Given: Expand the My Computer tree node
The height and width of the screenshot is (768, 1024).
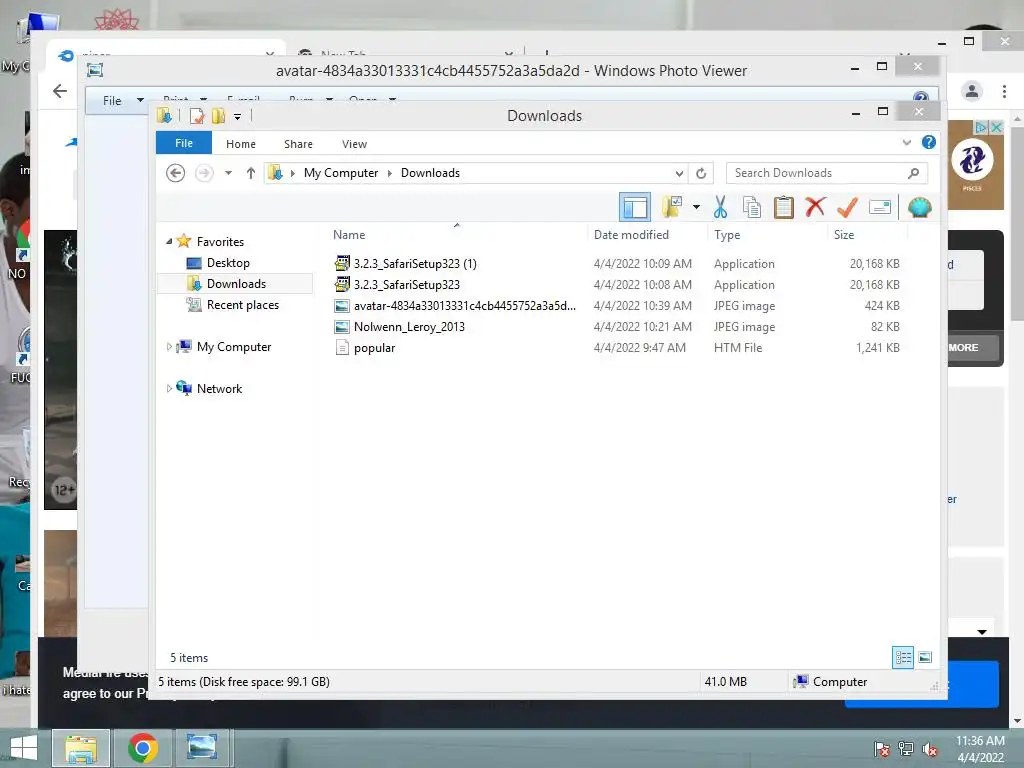Looking at the screenshot, I should (x=169, y=347).
